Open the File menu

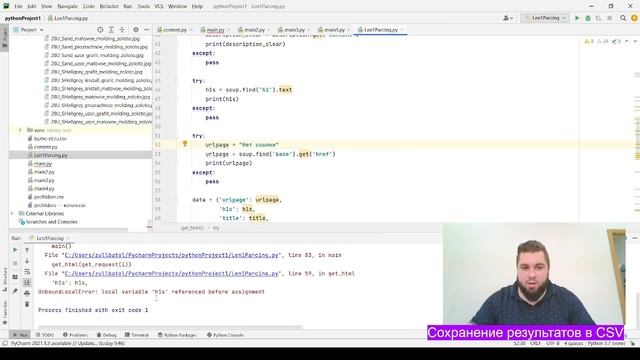click(x=18, y=6)
